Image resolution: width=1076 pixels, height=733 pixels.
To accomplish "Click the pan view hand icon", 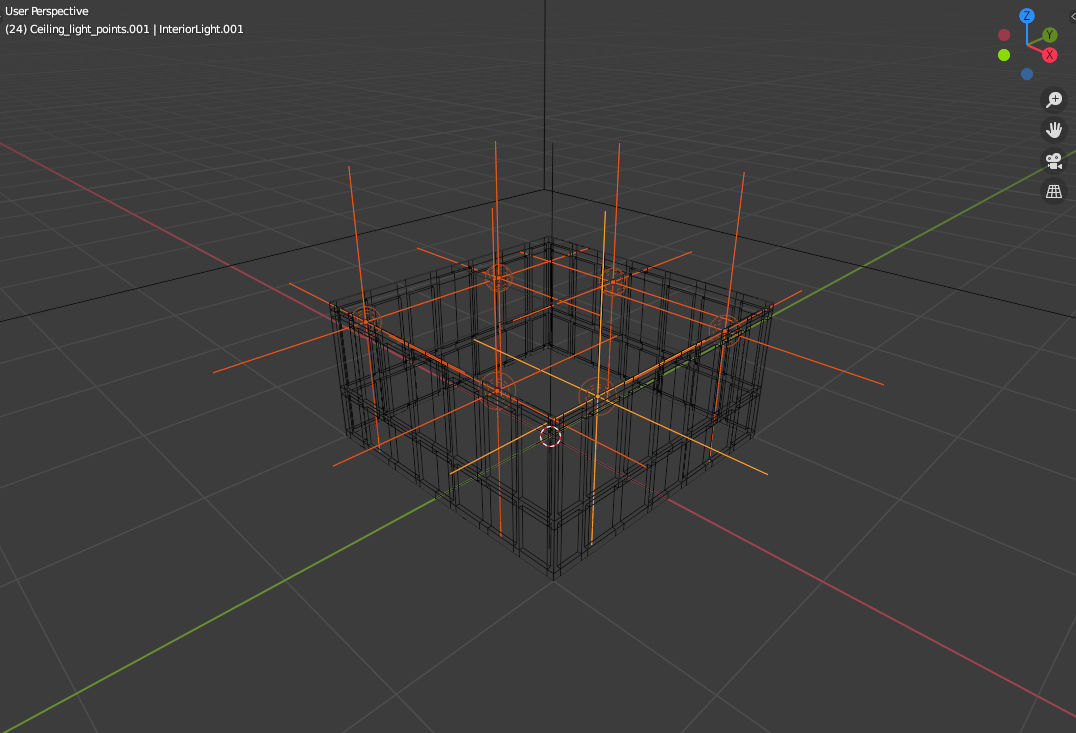I will tap(1053, 130).
